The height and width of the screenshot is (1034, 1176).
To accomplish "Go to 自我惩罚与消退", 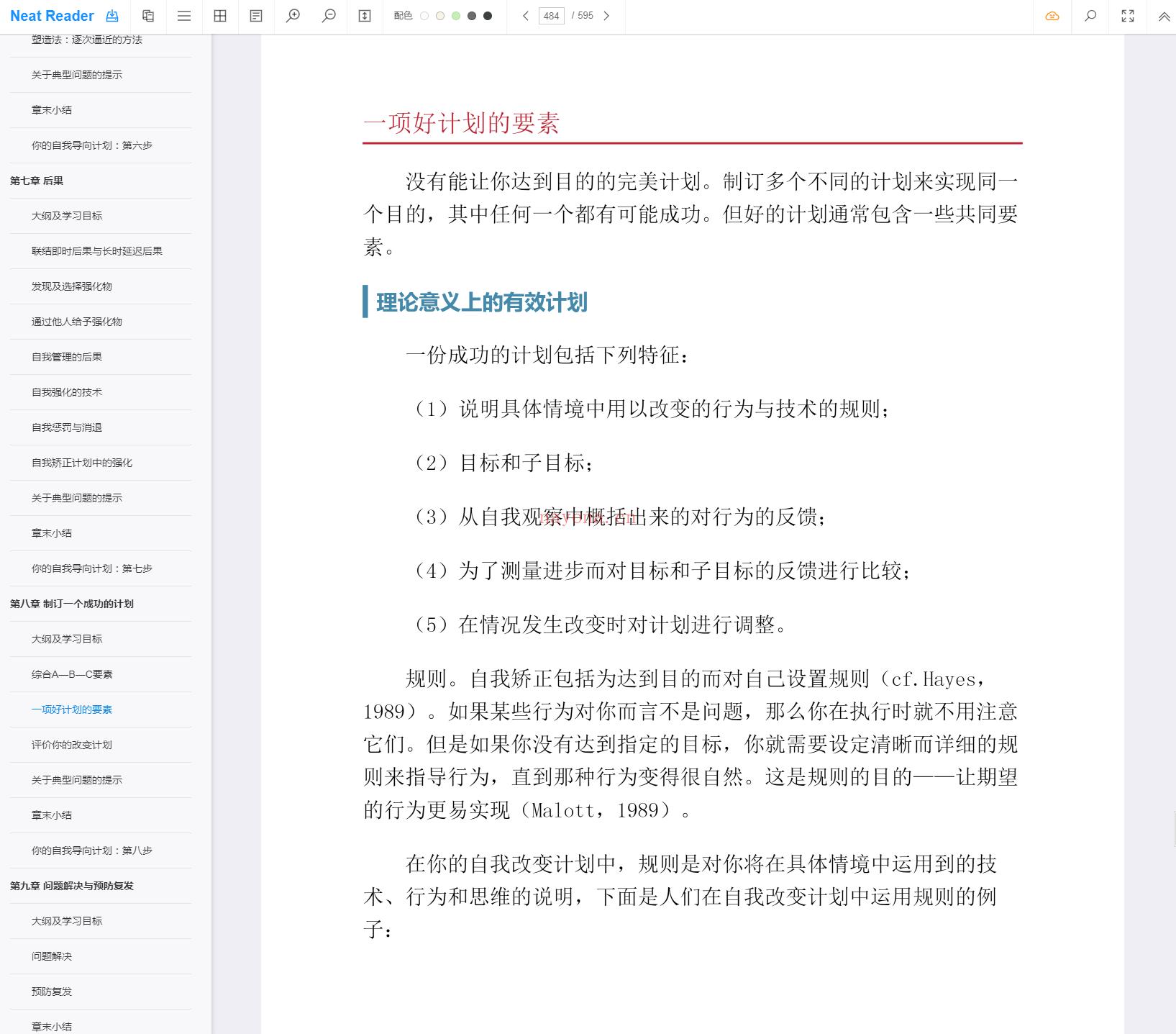I will pyautogui.click(x=67, y=427).
